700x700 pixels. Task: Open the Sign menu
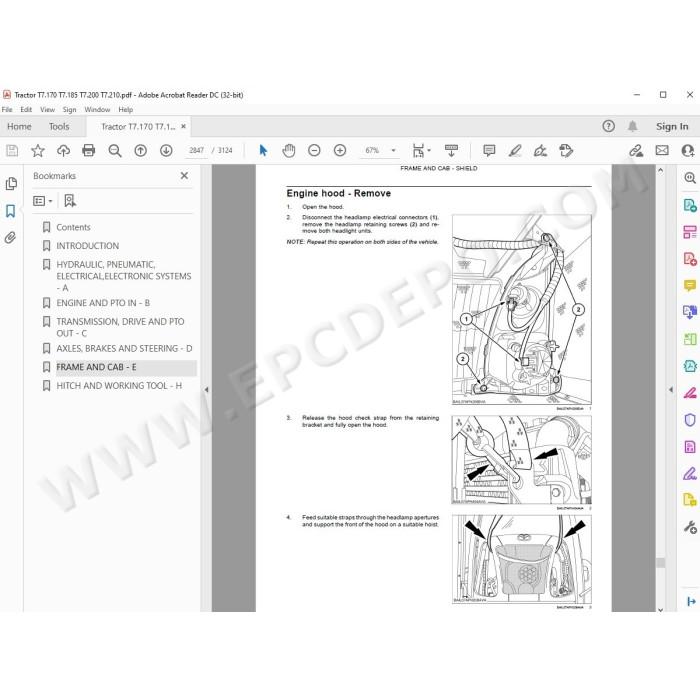point(69,109)
